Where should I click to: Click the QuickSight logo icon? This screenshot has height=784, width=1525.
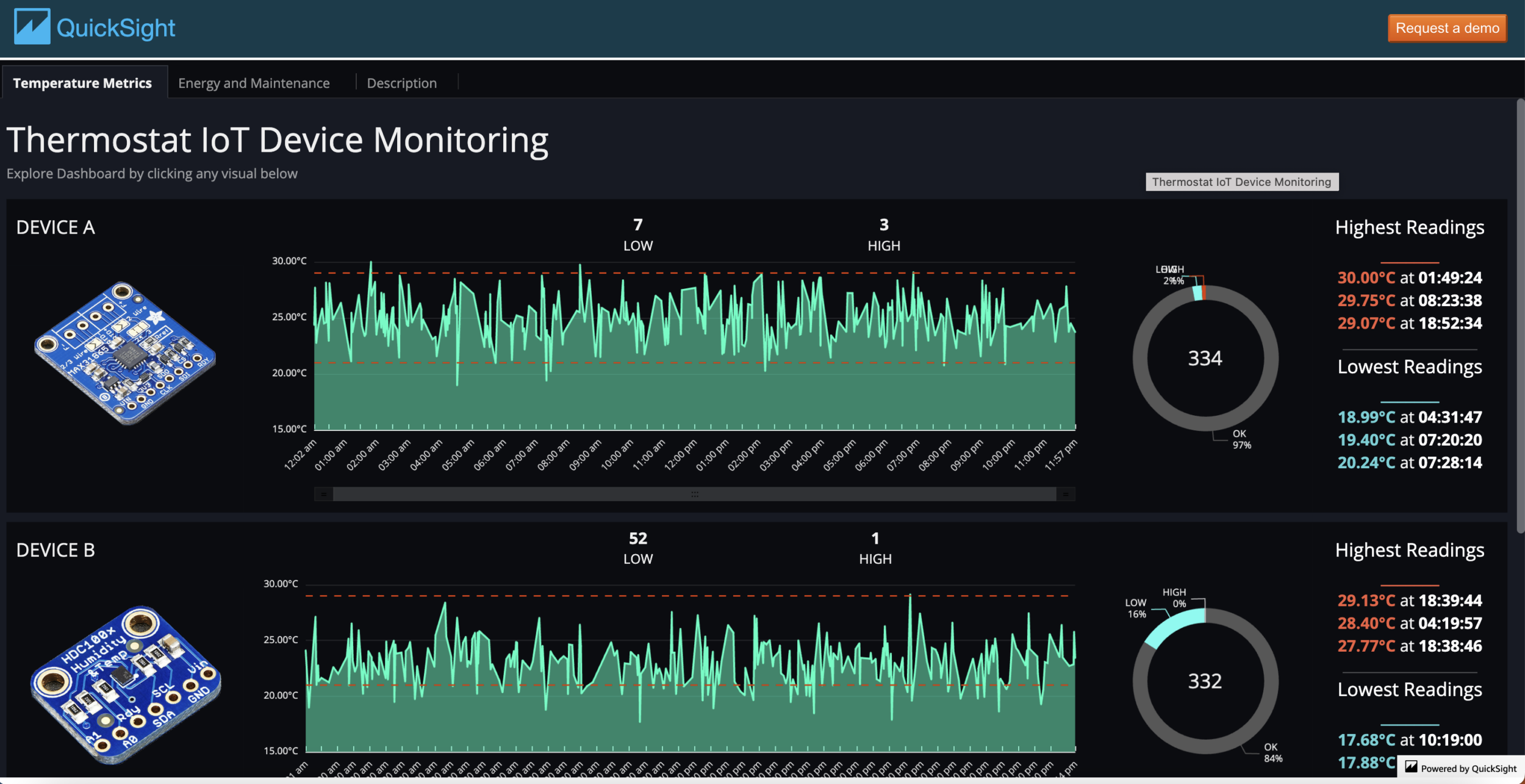pos(32,27)
